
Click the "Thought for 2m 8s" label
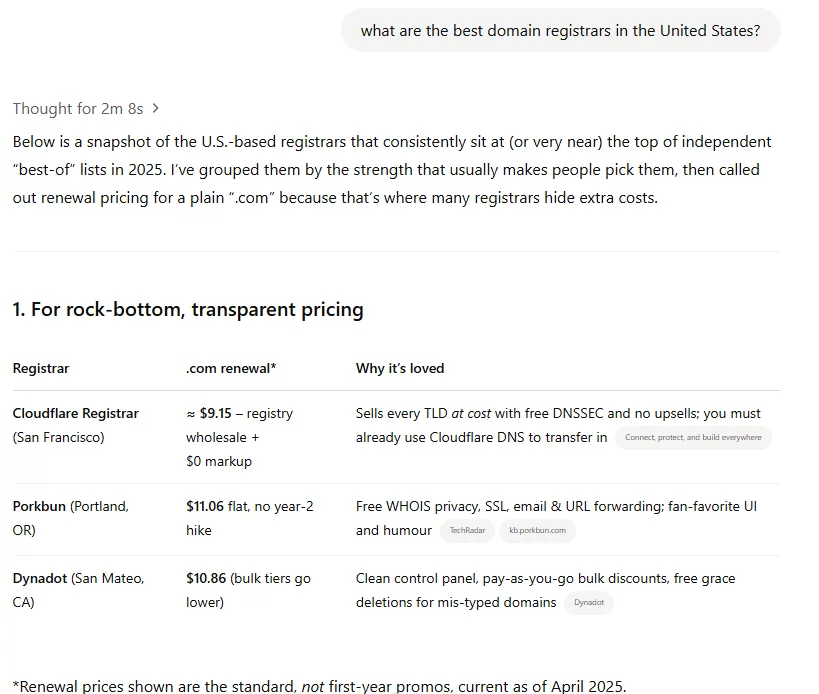coord(78,108)
